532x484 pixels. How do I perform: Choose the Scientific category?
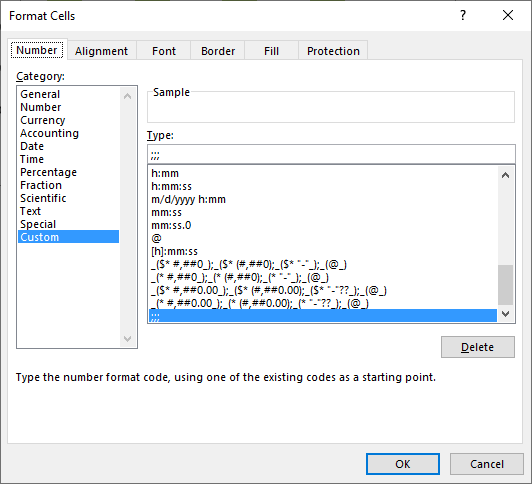pos(69,198)
